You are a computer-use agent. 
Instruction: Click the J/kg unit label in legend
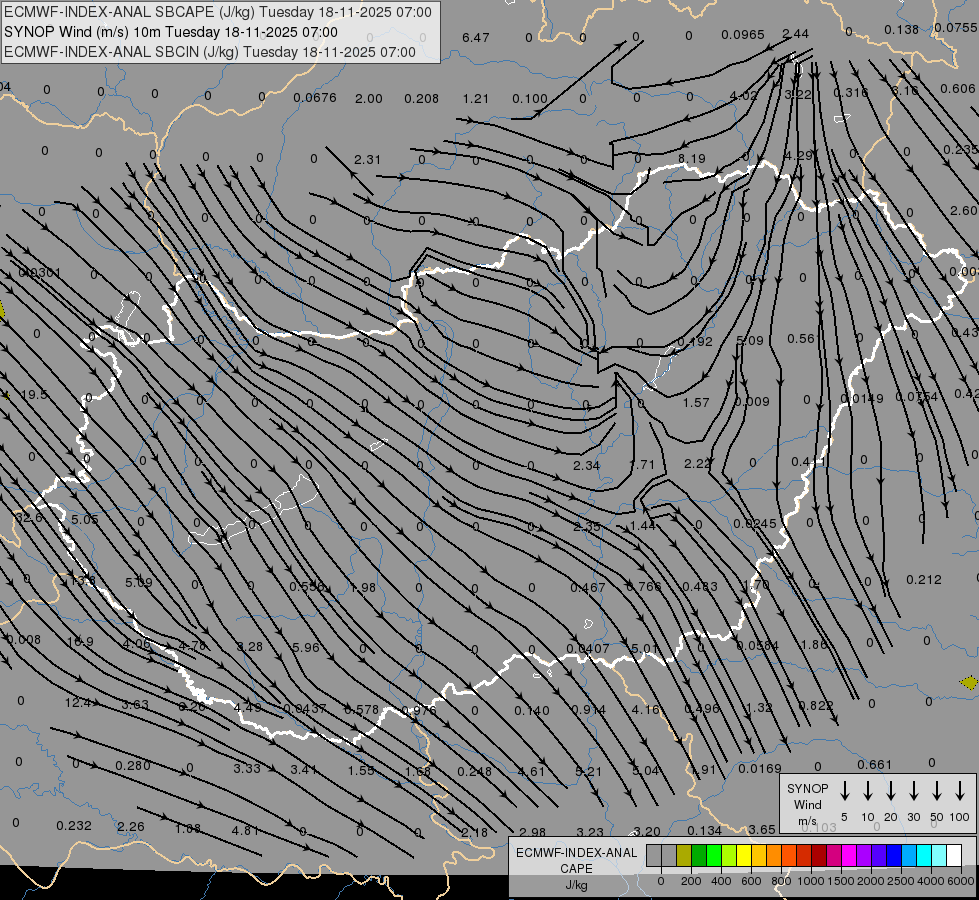[576, 885]
